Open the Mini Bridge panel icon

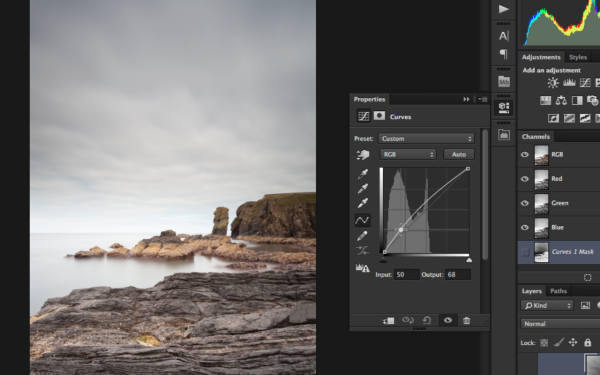(504, 81)
